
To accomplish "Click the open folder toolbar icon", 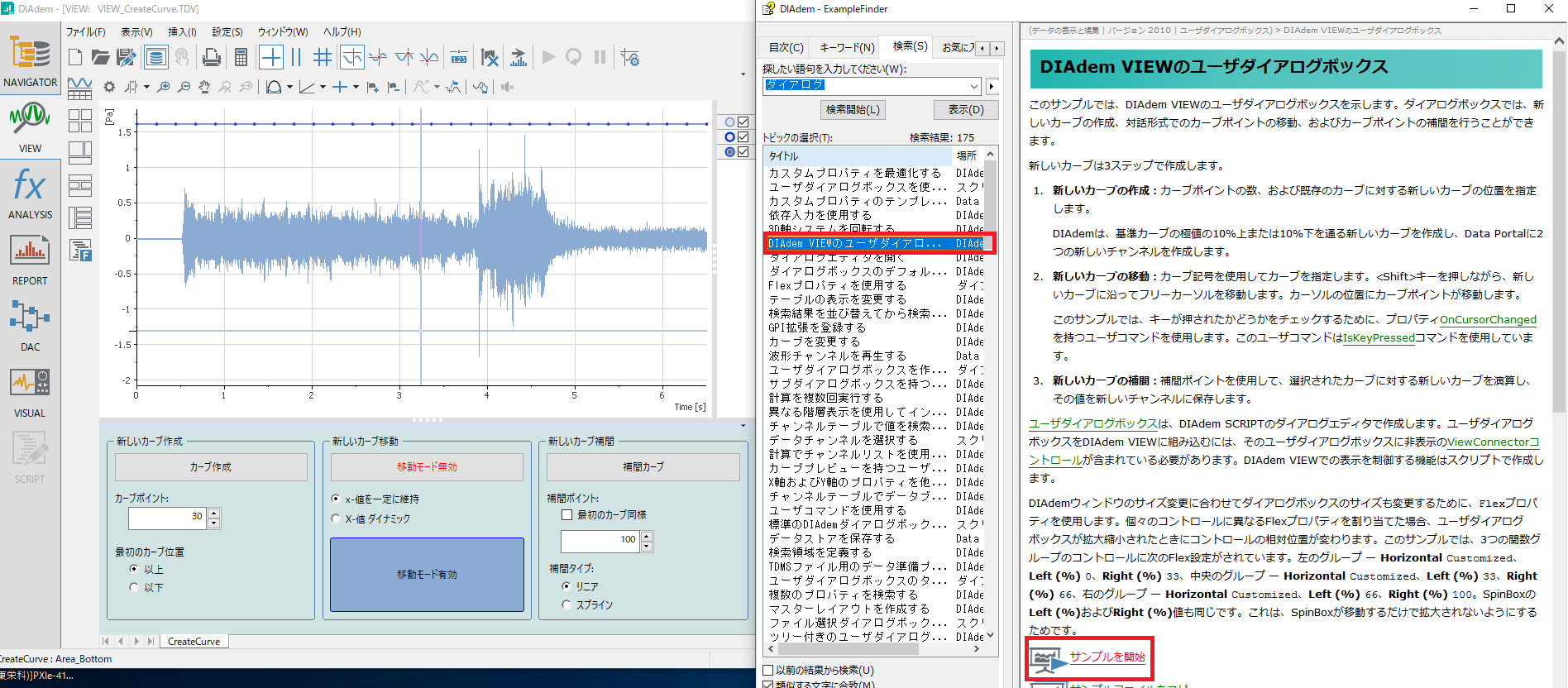I will (x=101, y=57).
